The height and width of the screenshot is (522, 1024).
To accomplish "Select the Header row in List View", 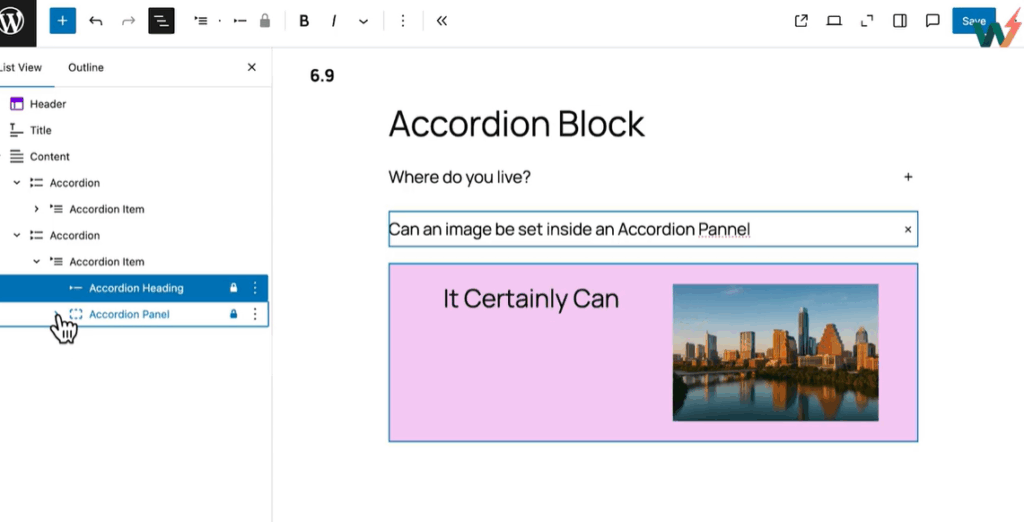I will [134, 104].
